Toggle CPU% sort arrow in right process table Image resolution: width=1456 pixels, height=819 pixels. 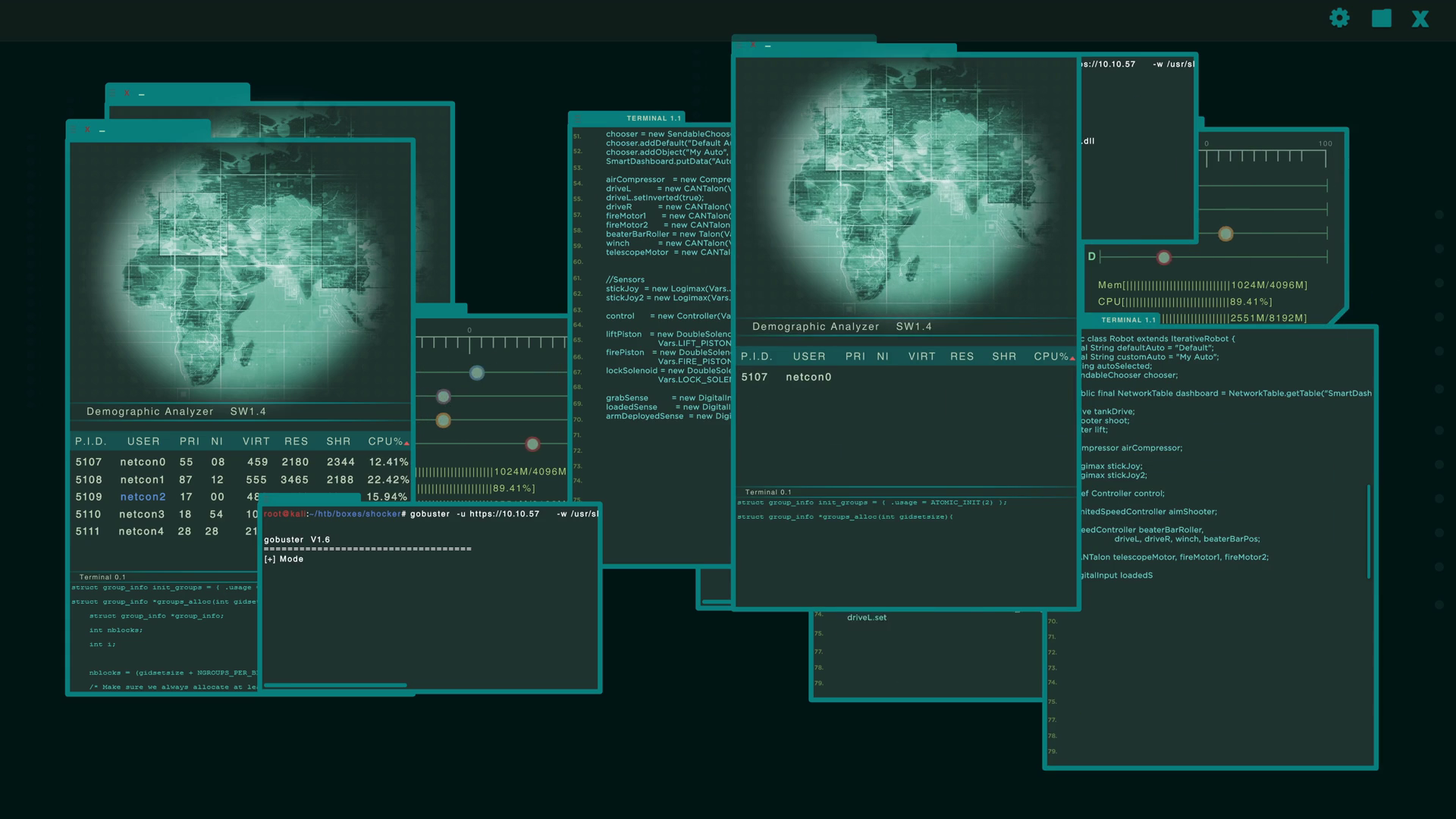(x=1072, y=358)
